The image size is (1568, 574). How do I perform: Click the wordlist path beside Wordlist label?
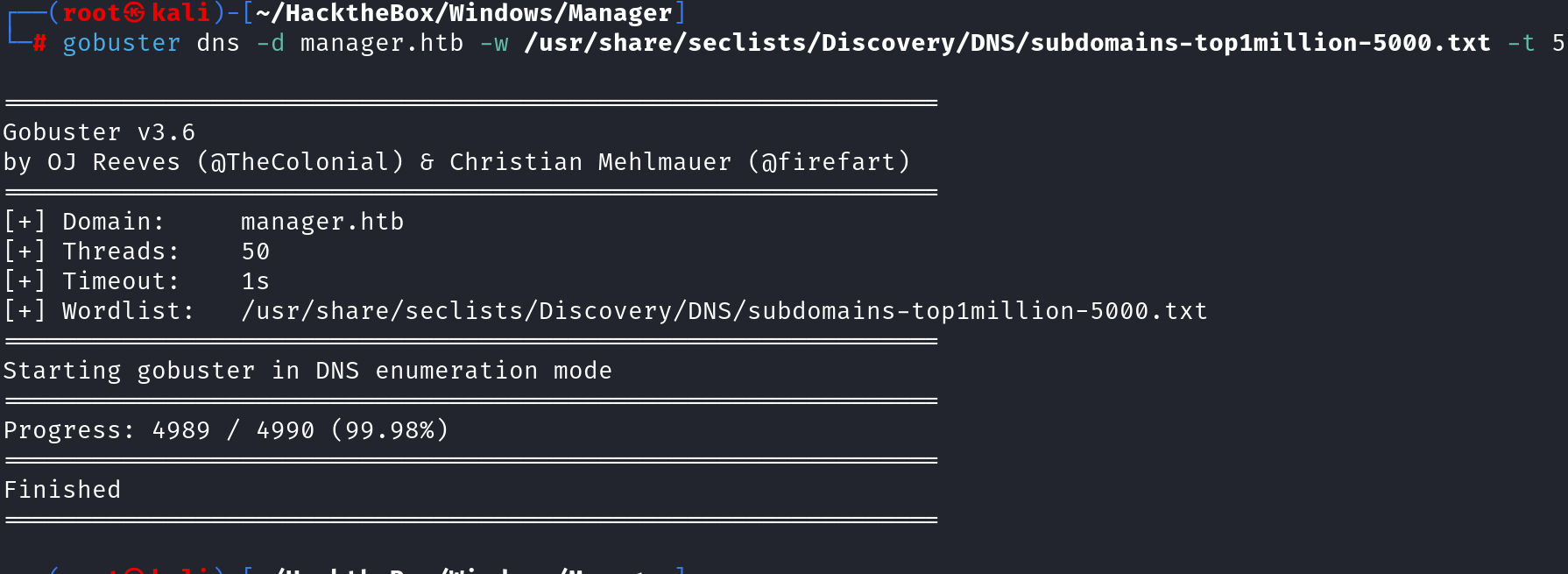[x=724, y=311]
